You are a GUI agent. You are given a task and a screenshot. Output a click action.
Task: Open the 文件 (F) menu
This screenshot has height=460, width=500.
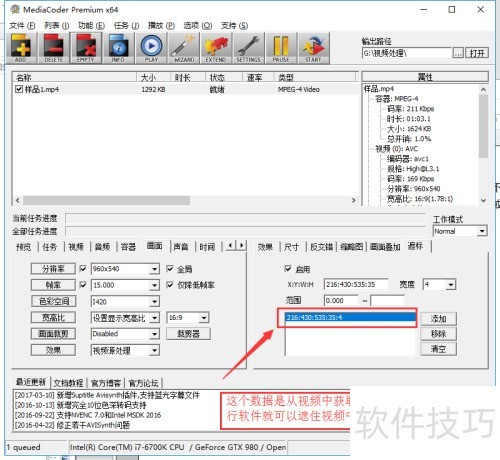[x=22, y=25]
